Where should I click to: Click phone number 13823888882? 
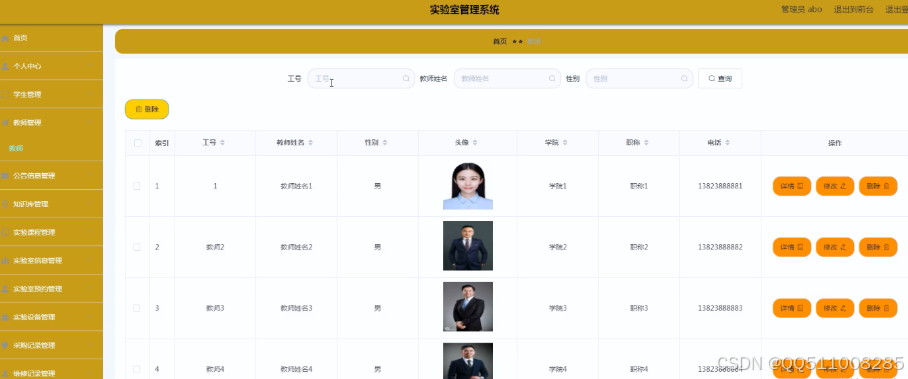(x=720, y=247)
